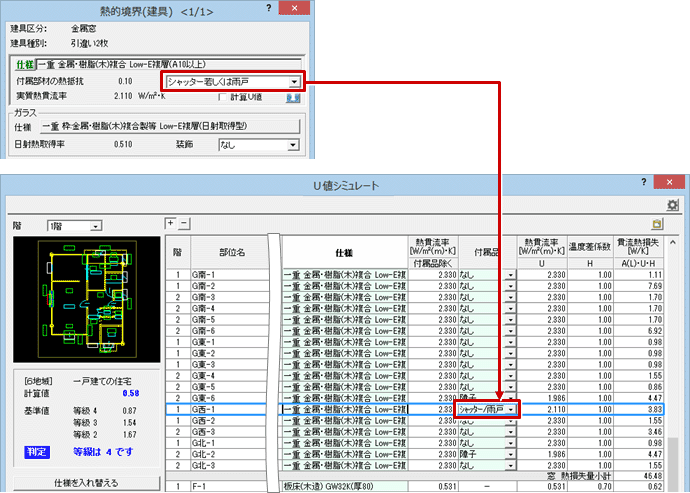Viewport: 690px width, 493px height.
Task: Click the minus (−) collapse button above the table
Action: 184,223
